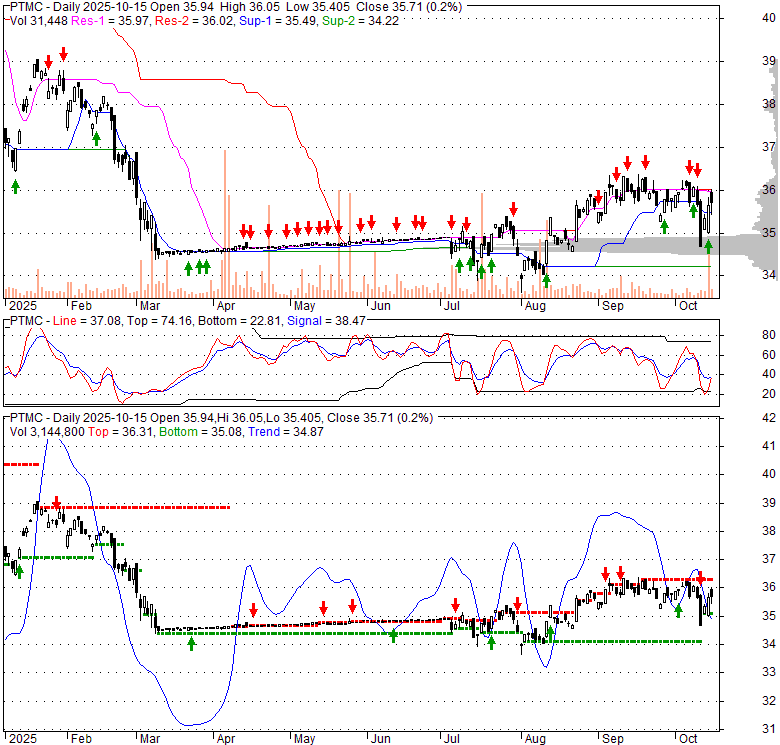The height and width of the screenshot is (745, 780).
Task: Click price label 32 on bottom chart axis
Action: [x=769, y=700]
